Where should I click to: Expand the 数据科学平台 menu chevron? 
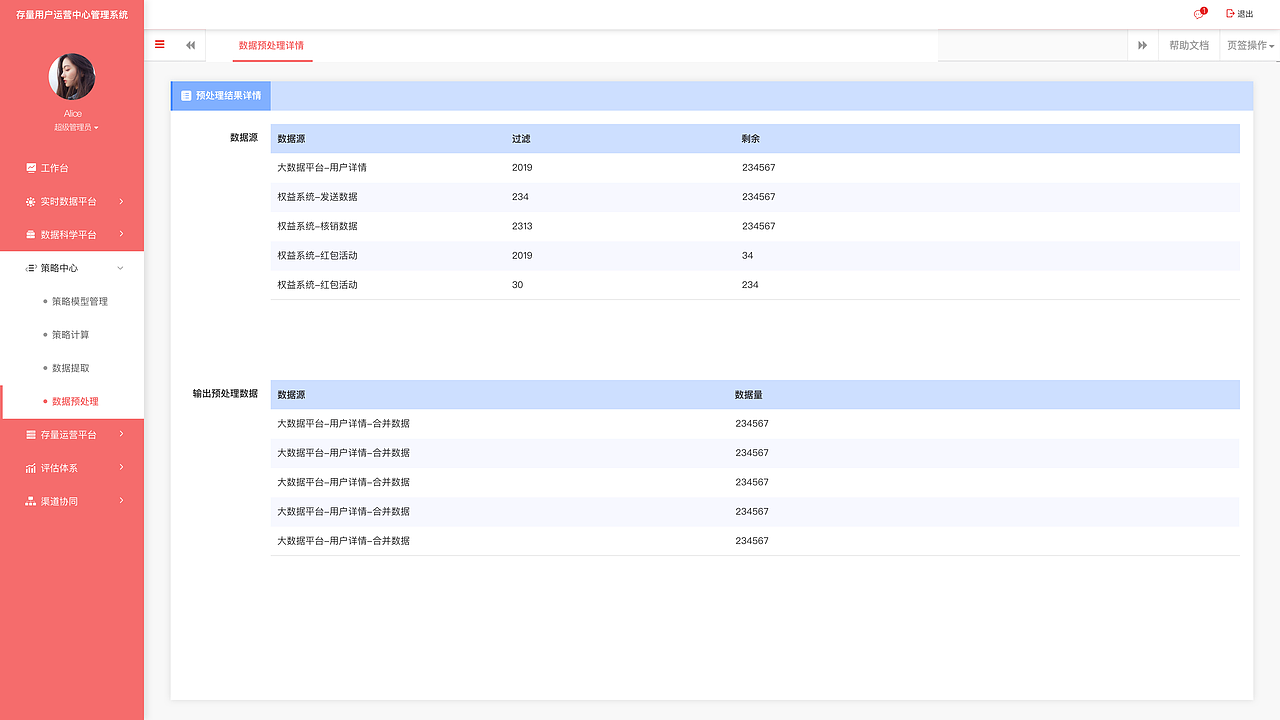pyautogui.click(x=121, y=235)
